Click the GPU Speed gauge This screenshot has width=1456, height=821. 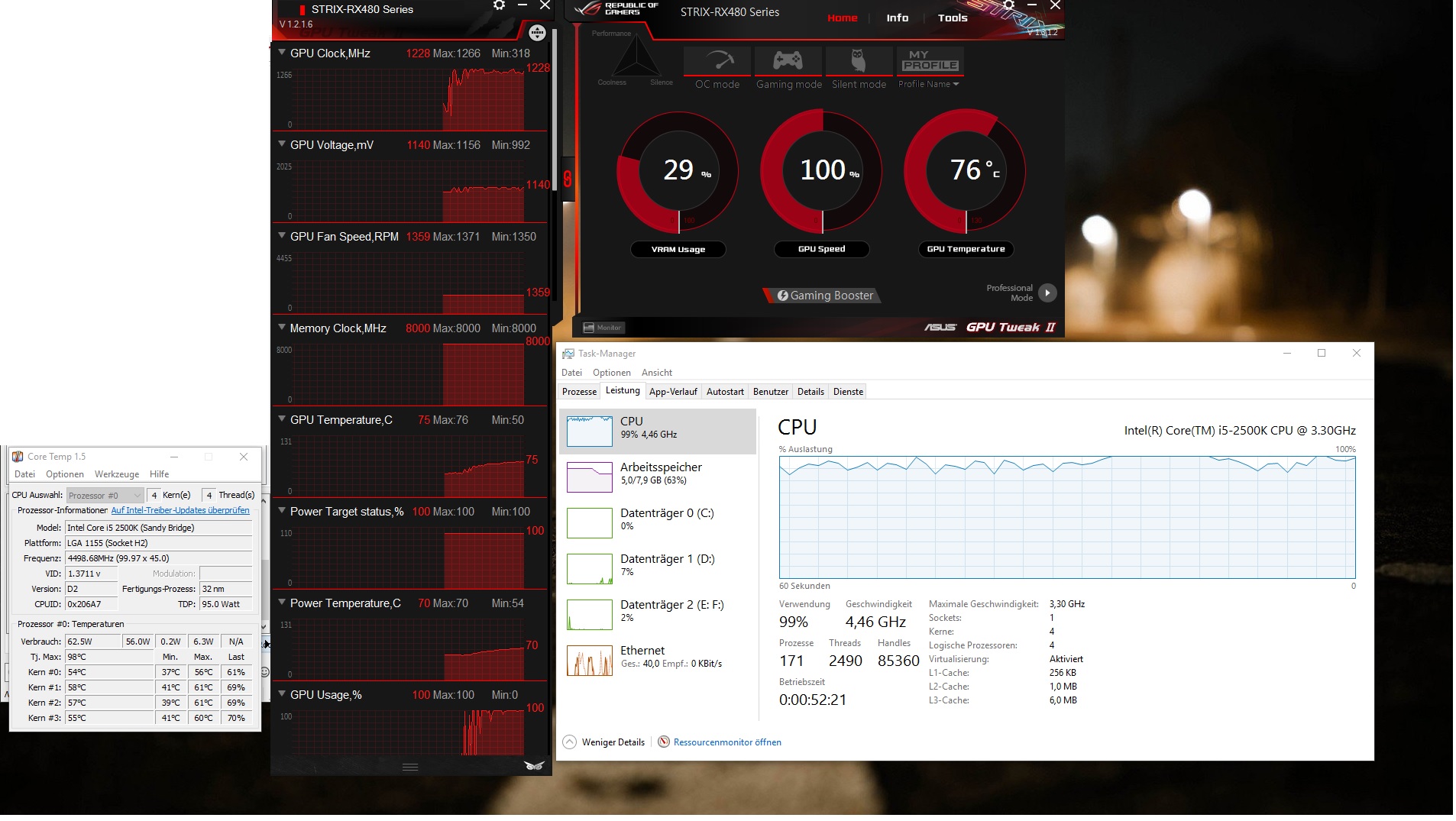pyautogui.click(x=822, y=171)
